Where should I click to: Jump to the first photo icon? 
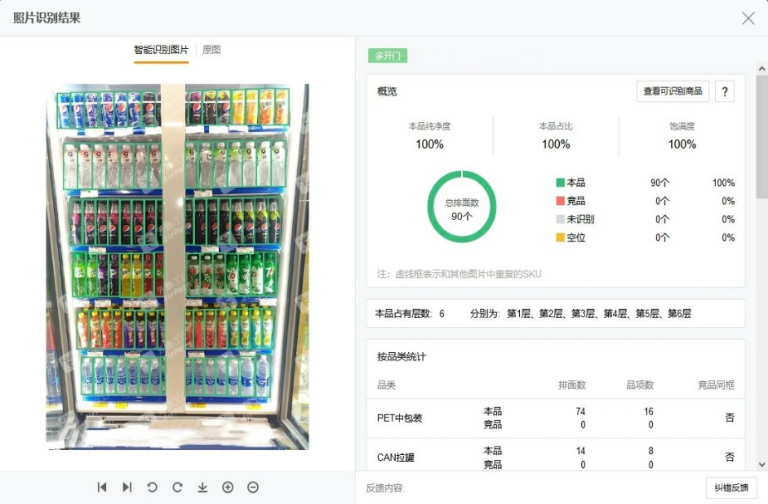coord(102,487)
